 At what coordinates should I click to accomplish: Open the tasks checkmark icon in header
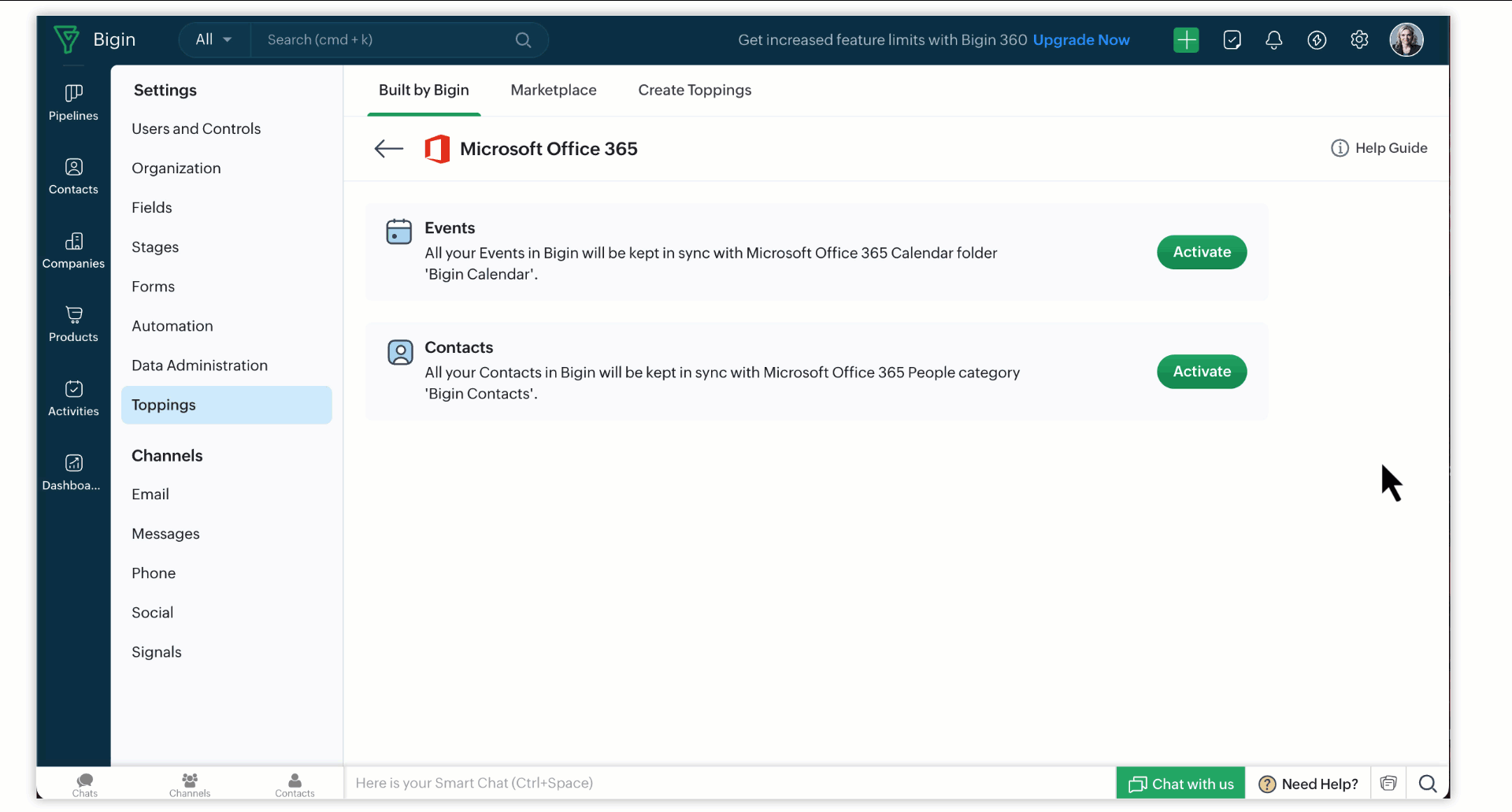(1232, 39)
